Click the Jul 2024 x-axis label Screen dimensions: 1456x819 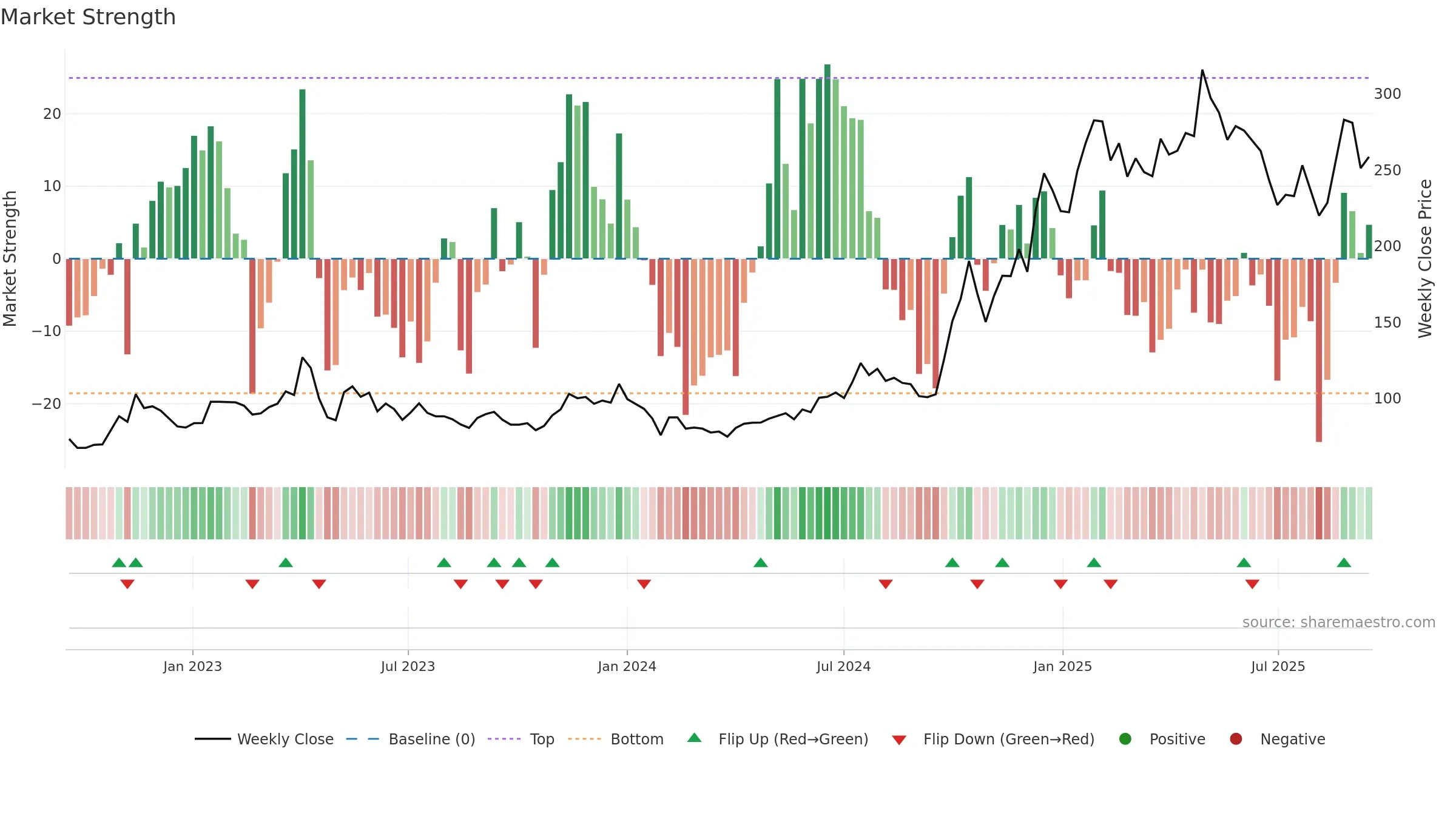click(843, 667)
